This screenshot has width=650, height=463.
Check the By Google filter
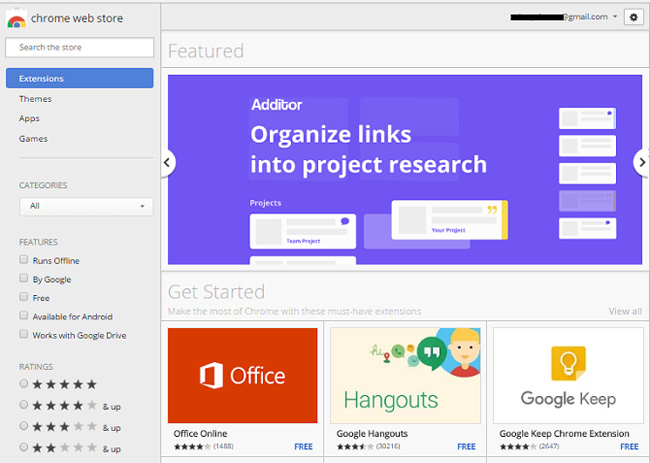(24, 279)
